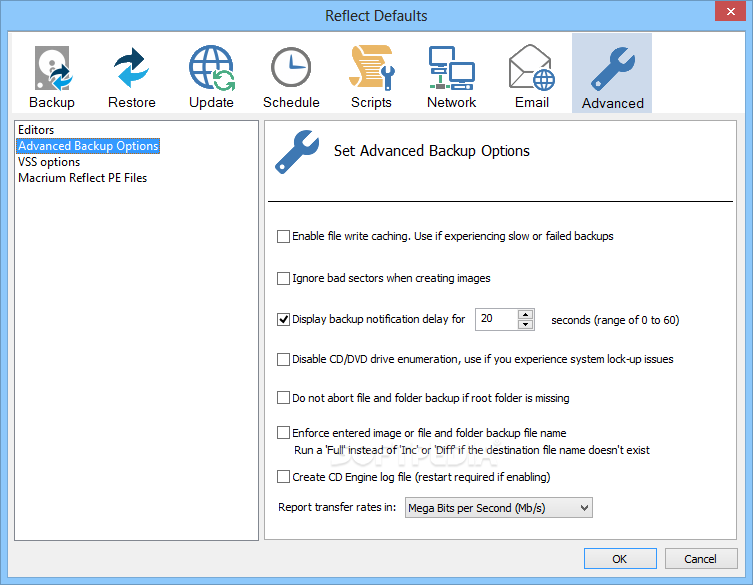753x585 pixels.
Task: Enable file write caching checkbox
Action: pos(283,236)
